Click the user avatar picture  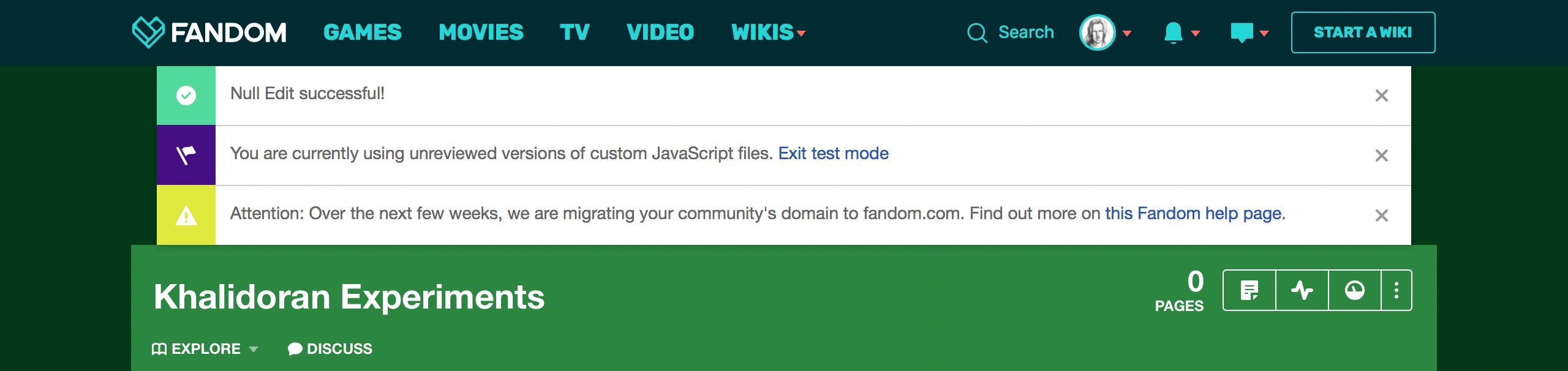[1097, 32]
